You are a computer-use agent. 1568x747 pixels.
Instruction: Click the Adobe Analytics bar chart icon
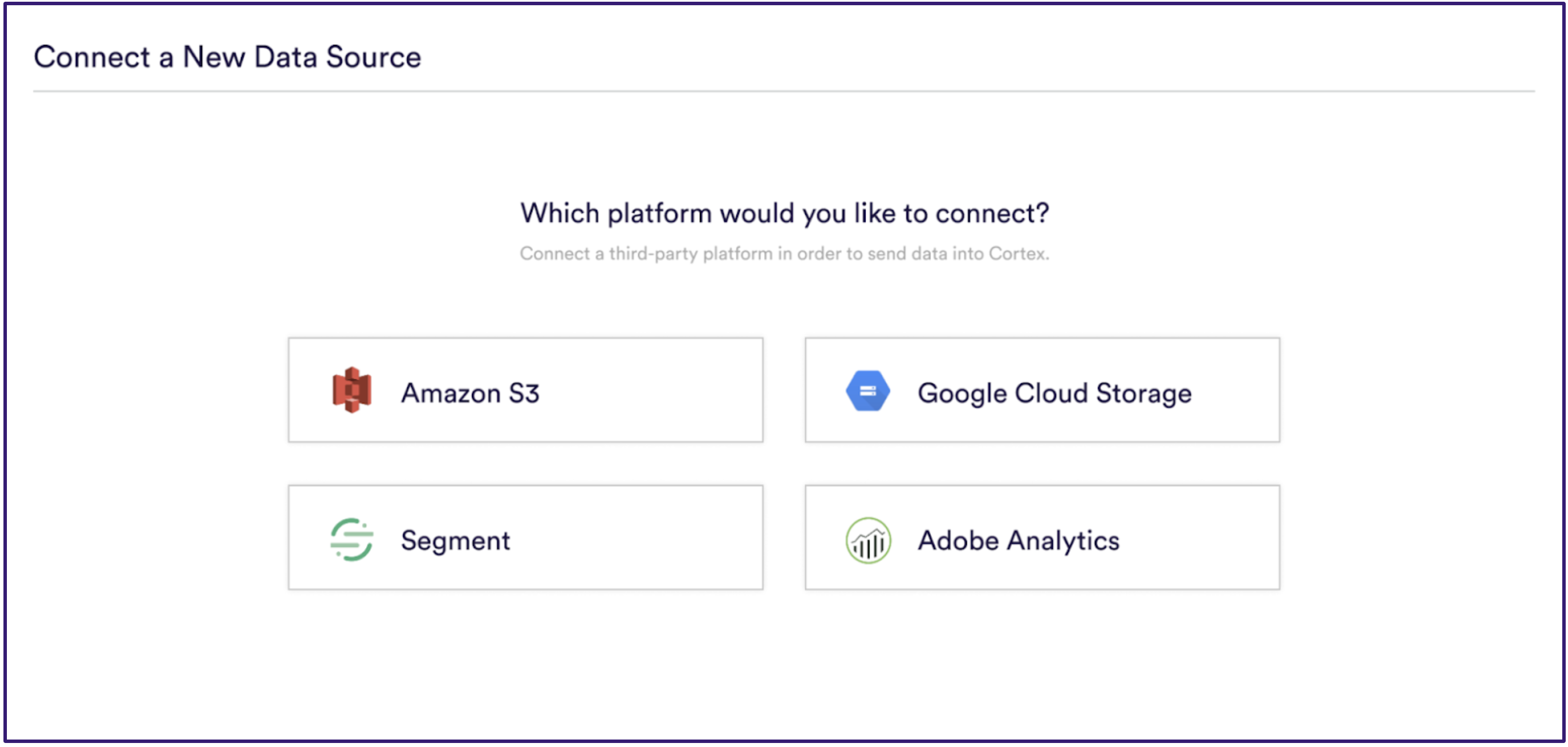[x=868, y=541]
